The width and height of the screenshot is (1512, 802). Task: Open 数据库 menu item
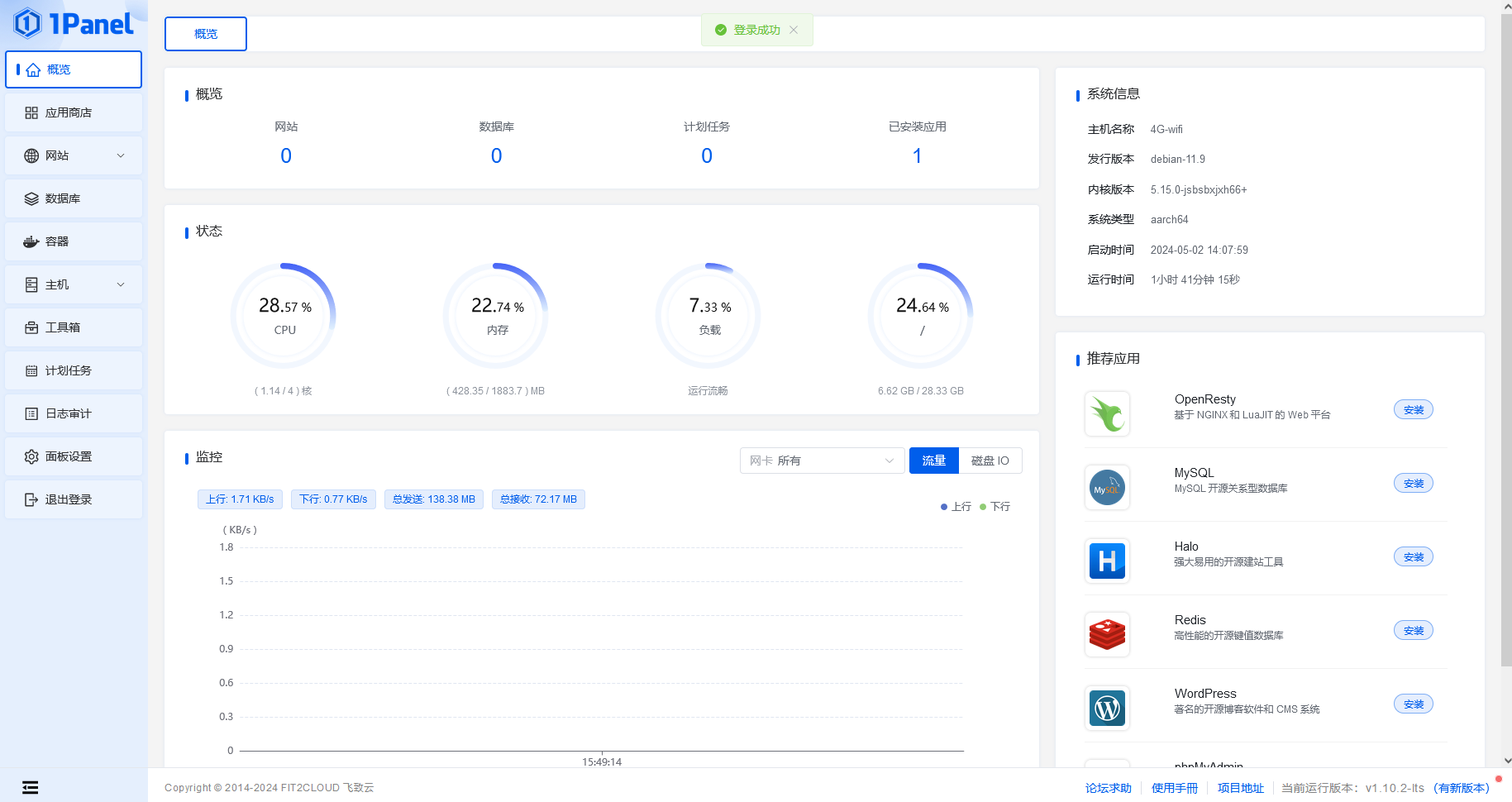pyautogui.click(x=74, y=199)
